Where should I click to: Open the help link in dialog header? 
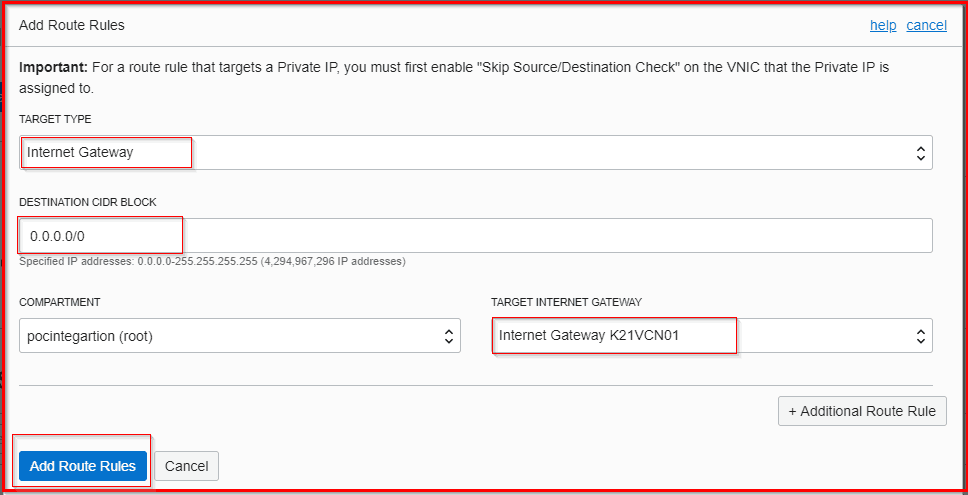click(x=882, y=25)
